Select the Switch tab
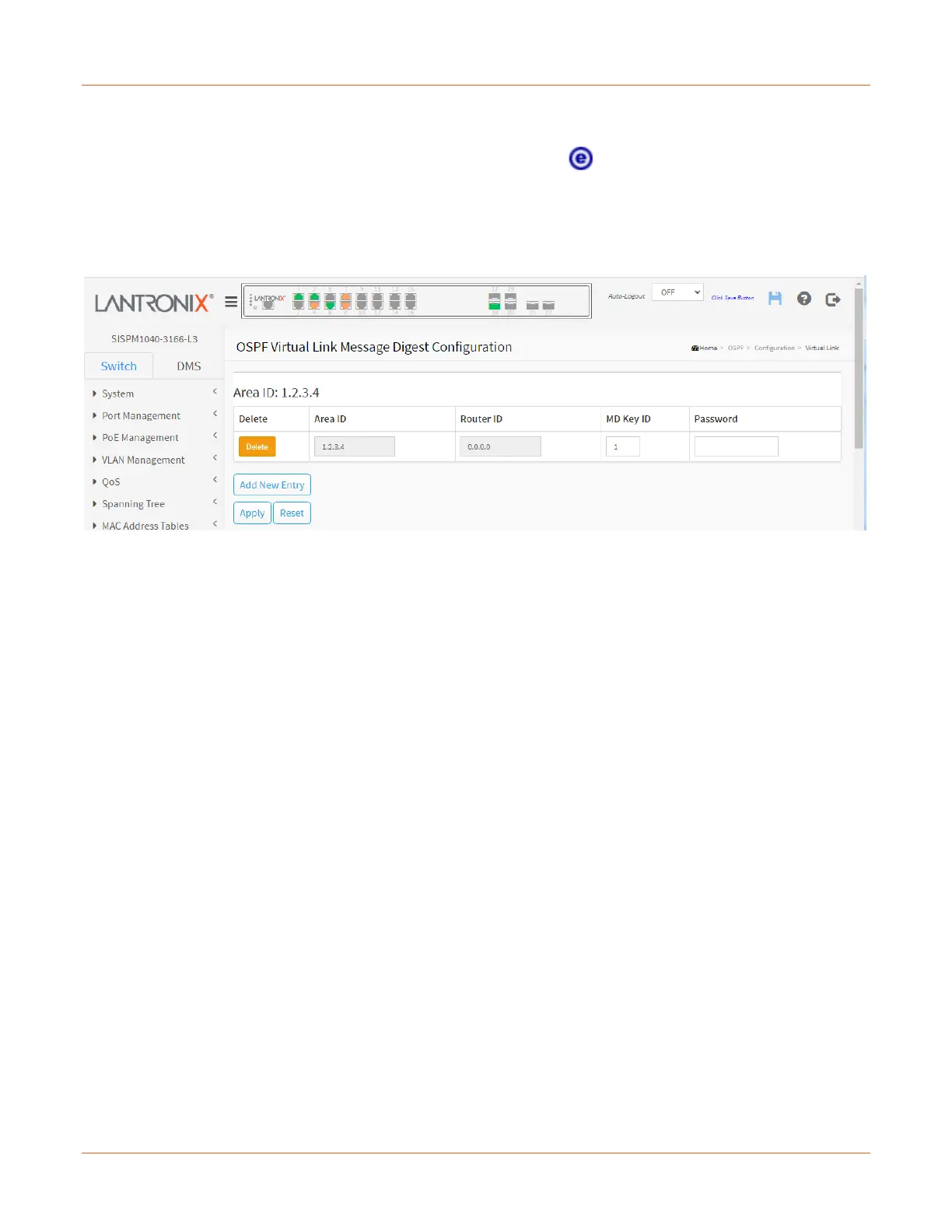Image resolution: width=952 pixels, height=1232 pixels. tap(118, 366)
